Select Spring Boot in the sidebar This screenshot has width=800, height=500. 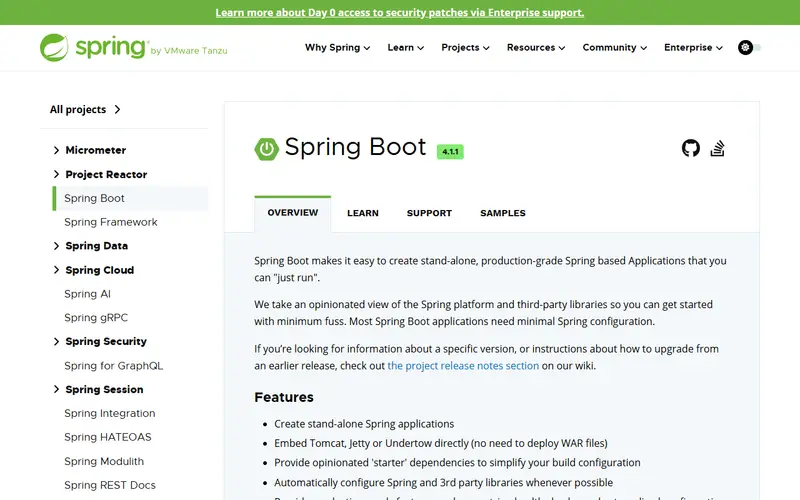pyautogui.click(x=130, y=198)
